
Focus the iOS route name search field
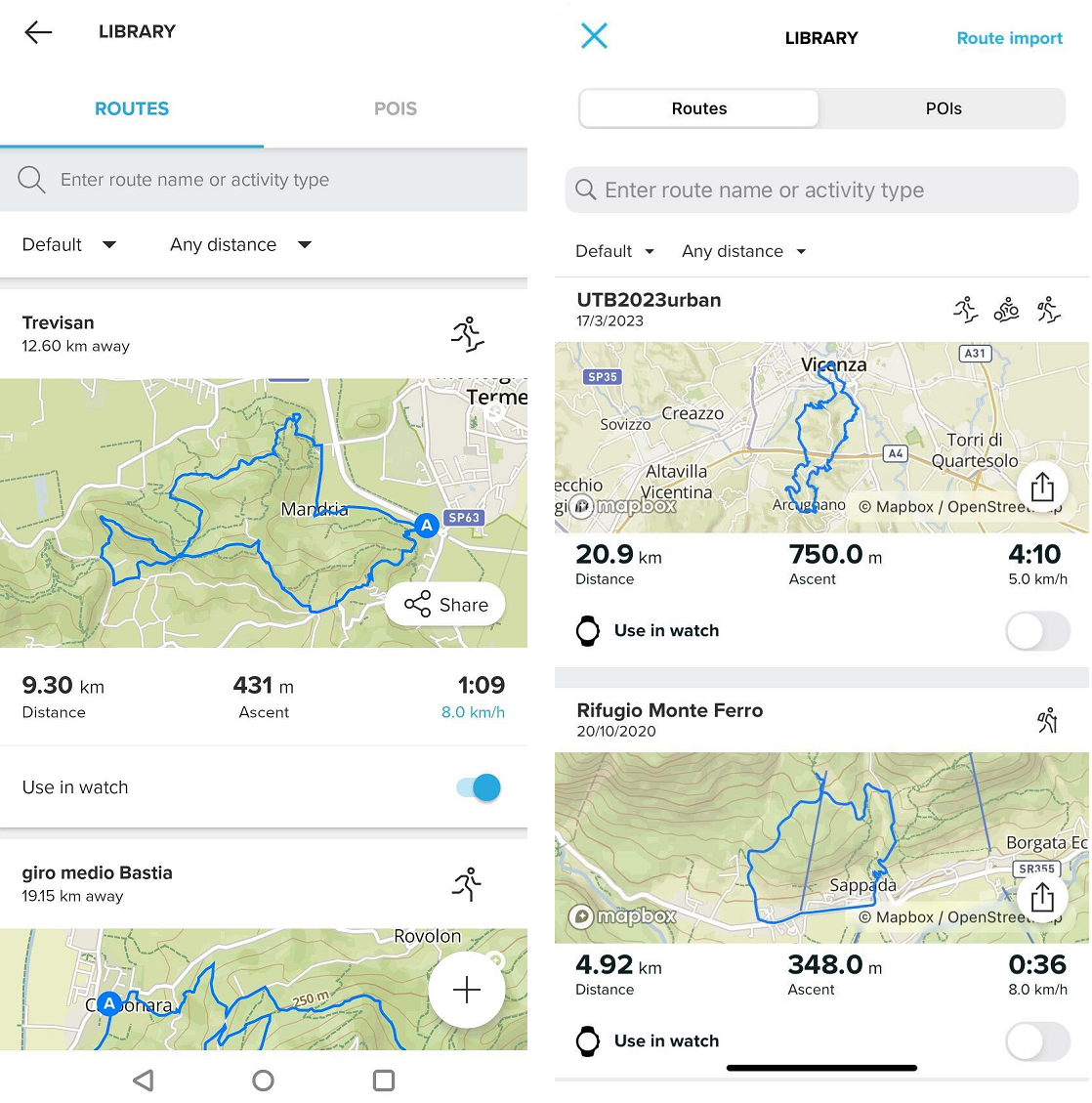click(x=821, y=190)
